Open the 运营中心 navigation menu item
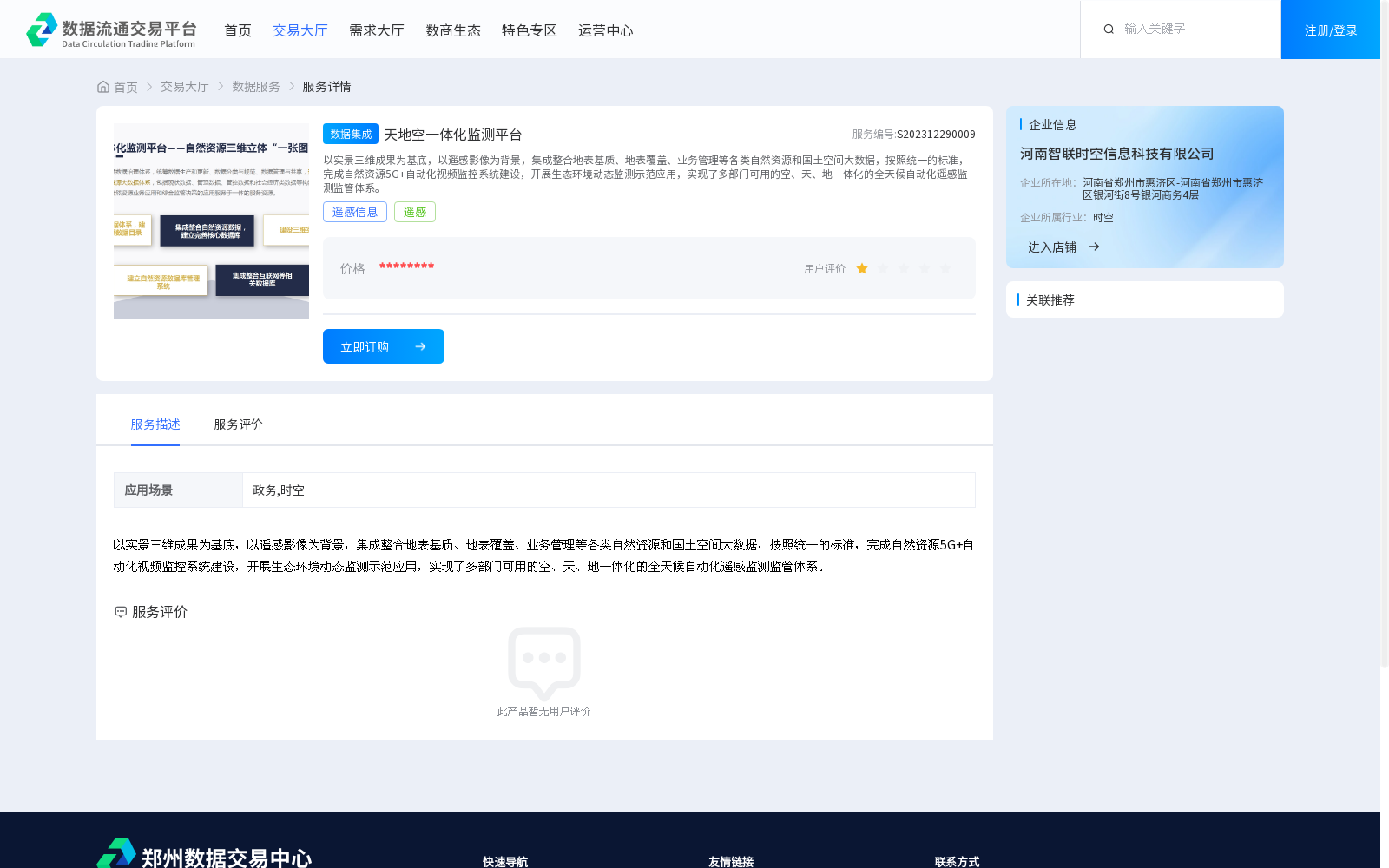This screenshot has height=868, width=1389. (x=606, y=30)
